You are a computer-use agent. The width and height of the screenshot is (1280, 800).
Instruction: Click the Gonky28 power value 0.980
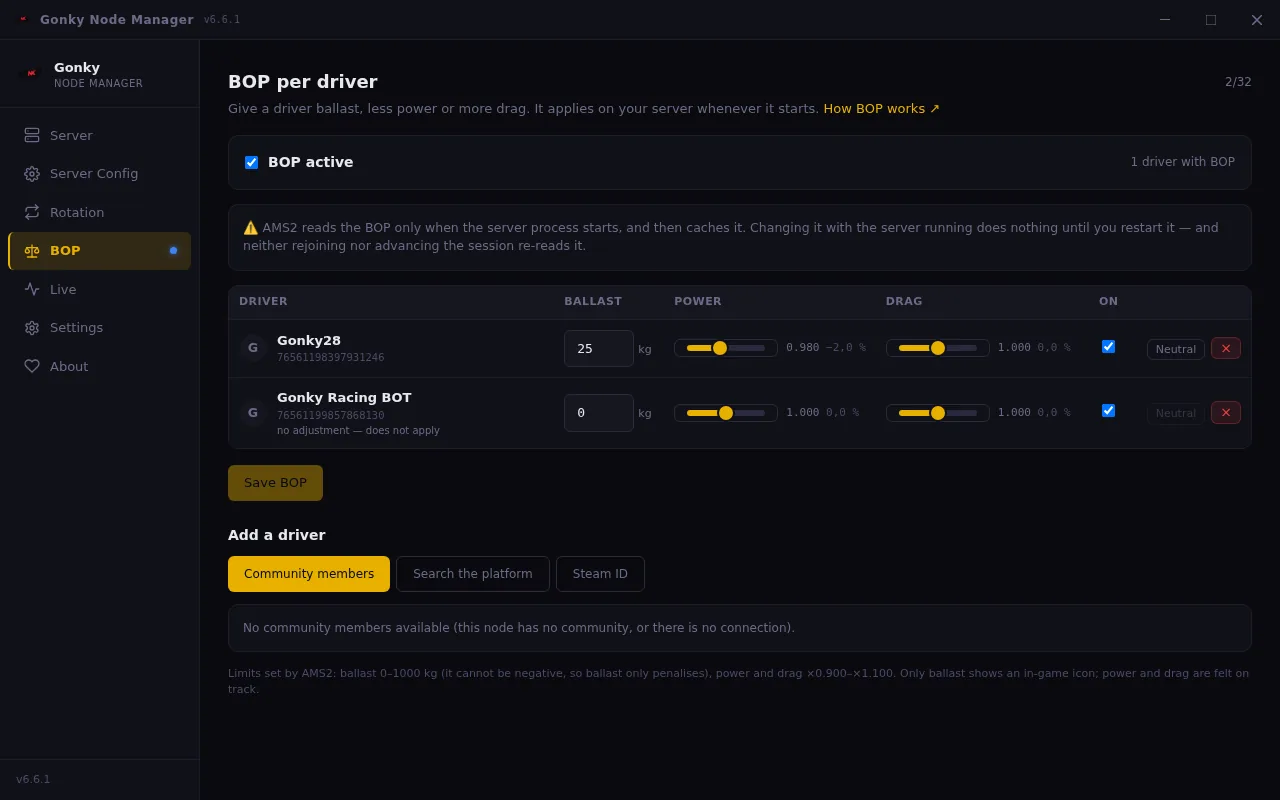(802, 348)
